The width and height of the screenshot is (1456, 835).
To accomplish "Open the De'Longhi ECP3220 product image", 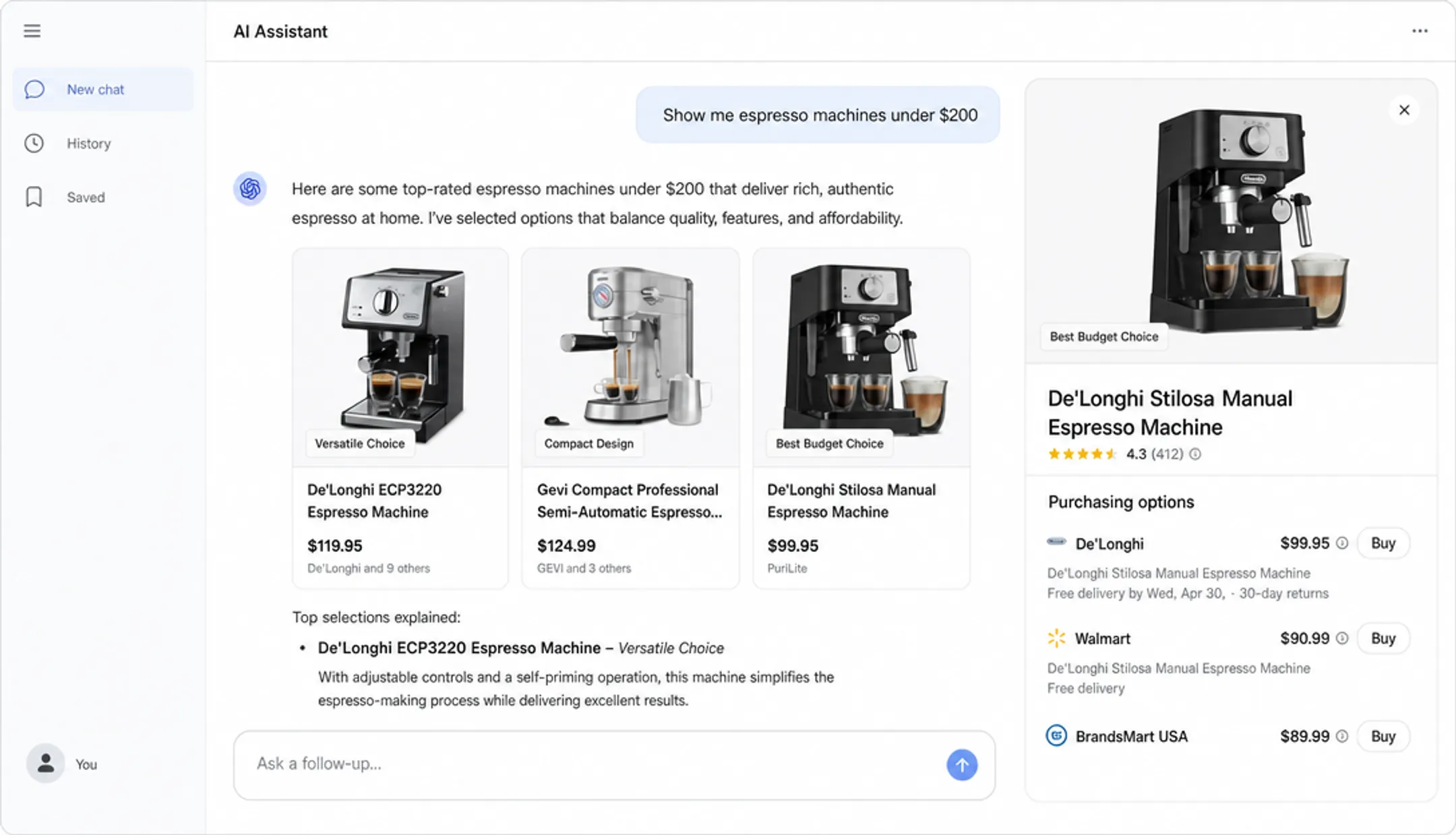I will (x=400, y=357).
